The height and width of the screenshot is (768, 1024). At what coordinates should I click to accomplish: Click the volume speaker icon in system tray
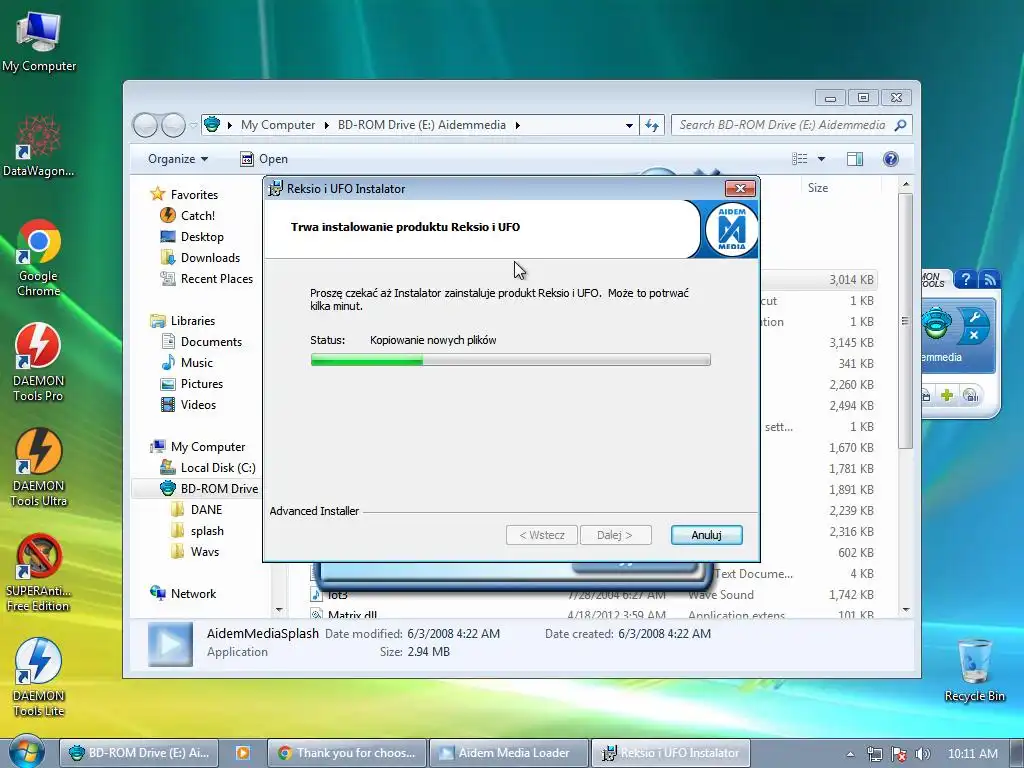922,754
